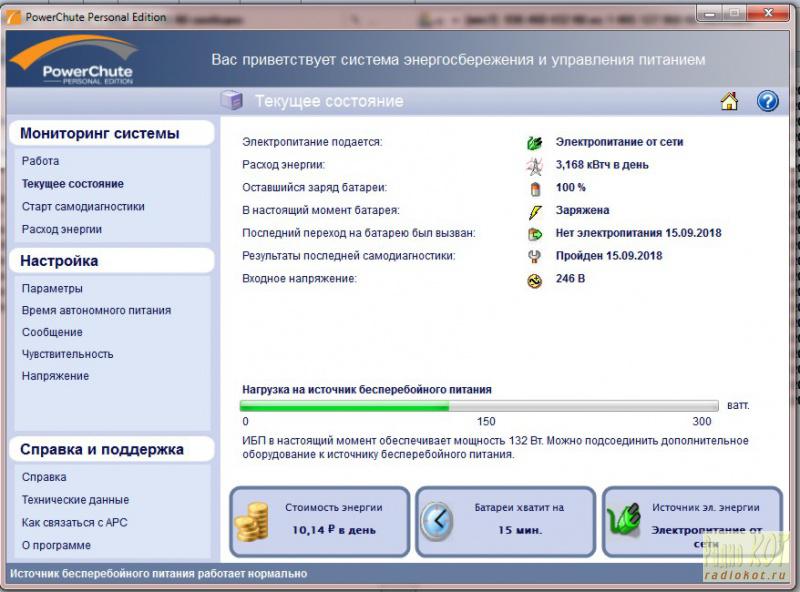
Task: Click the Источник эл. энергии card
Action: (692, 522)
